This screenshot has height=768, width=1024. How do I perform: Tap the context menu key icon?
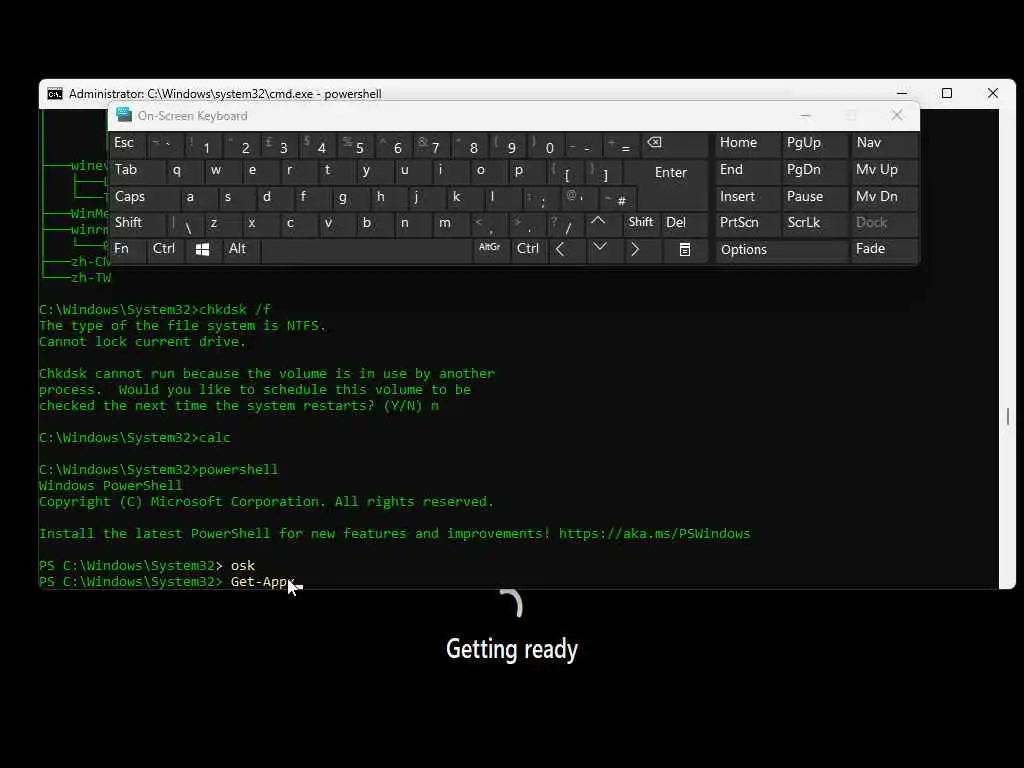[684, 249]
